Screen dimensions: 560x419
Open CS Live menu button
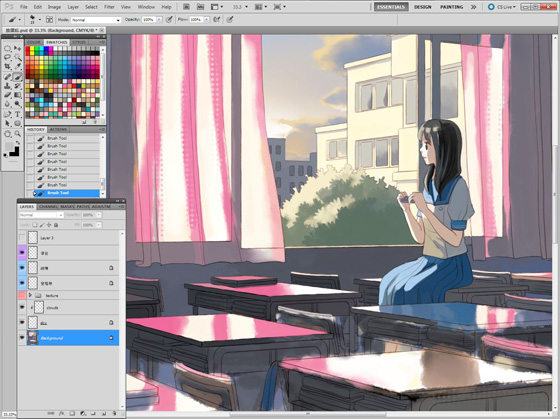(x=502, y=7)
